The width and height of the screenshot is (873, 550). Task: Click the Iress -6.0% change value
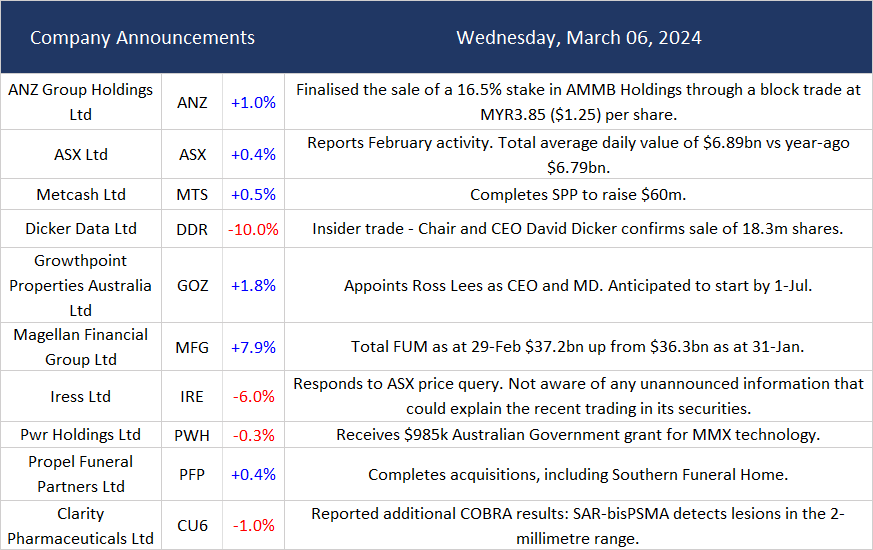(x=253, y=396)
